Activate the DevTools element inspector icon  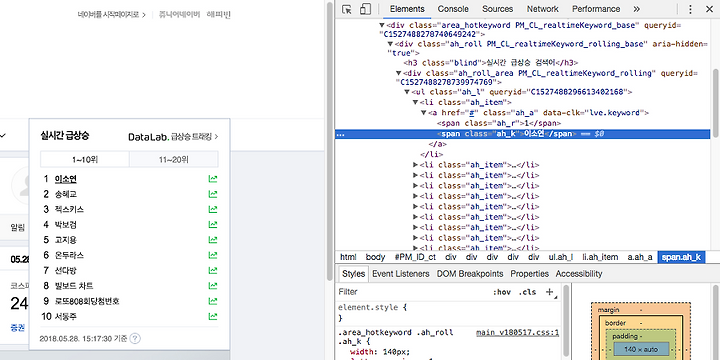(x=347, y=9)
